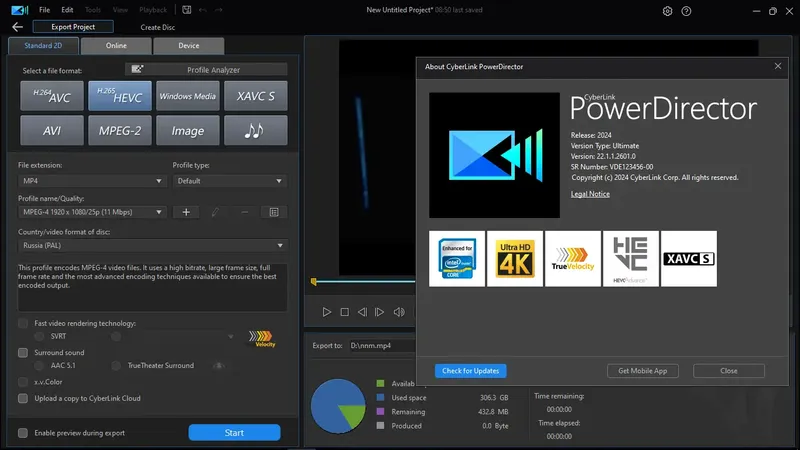Click the redo arrow in toolbar
Viewport: 800px width, 450px height.
click(x=218, y=10)
